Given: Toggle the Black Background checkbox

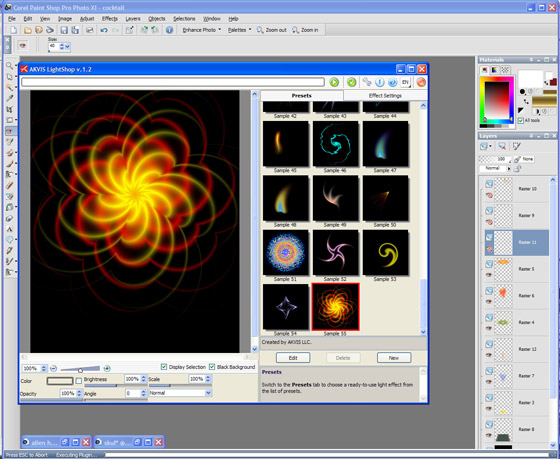Looking at the screenshot, I should (212, 367).
